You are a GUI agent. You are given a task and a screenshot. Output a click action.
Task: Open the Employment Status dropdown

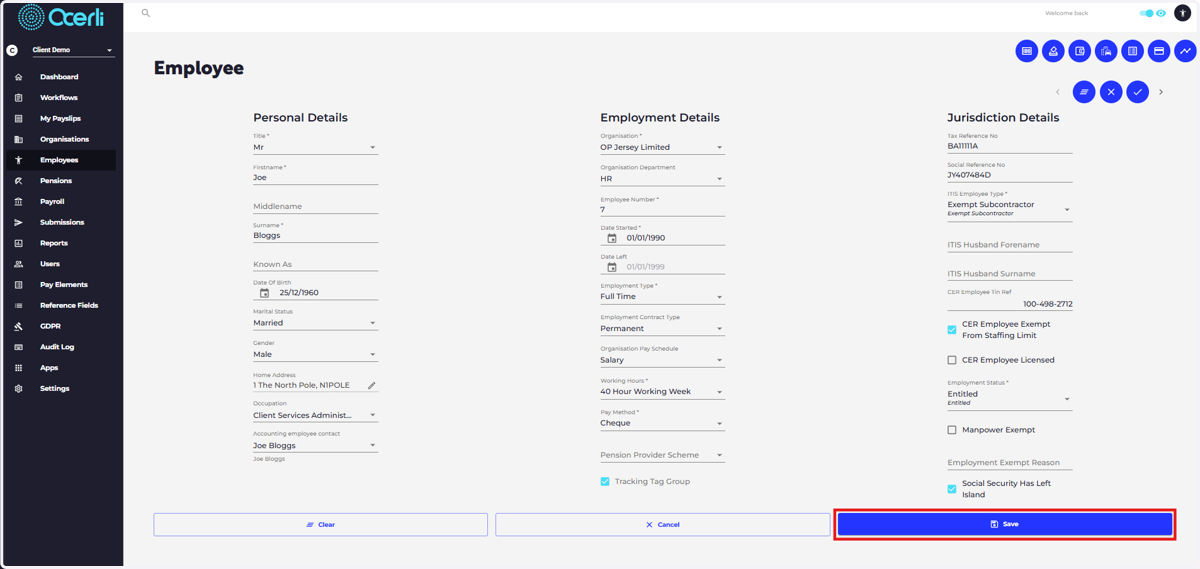(x=1009, y=398)
